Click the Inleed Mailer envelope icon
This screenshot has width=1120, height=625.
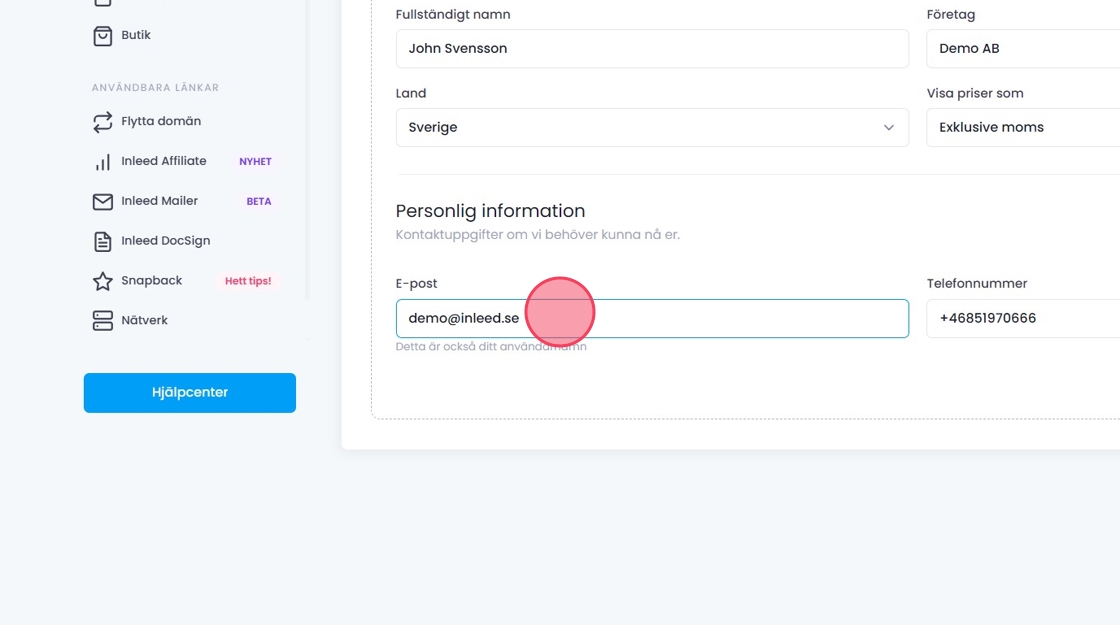(x=102, y=202)
